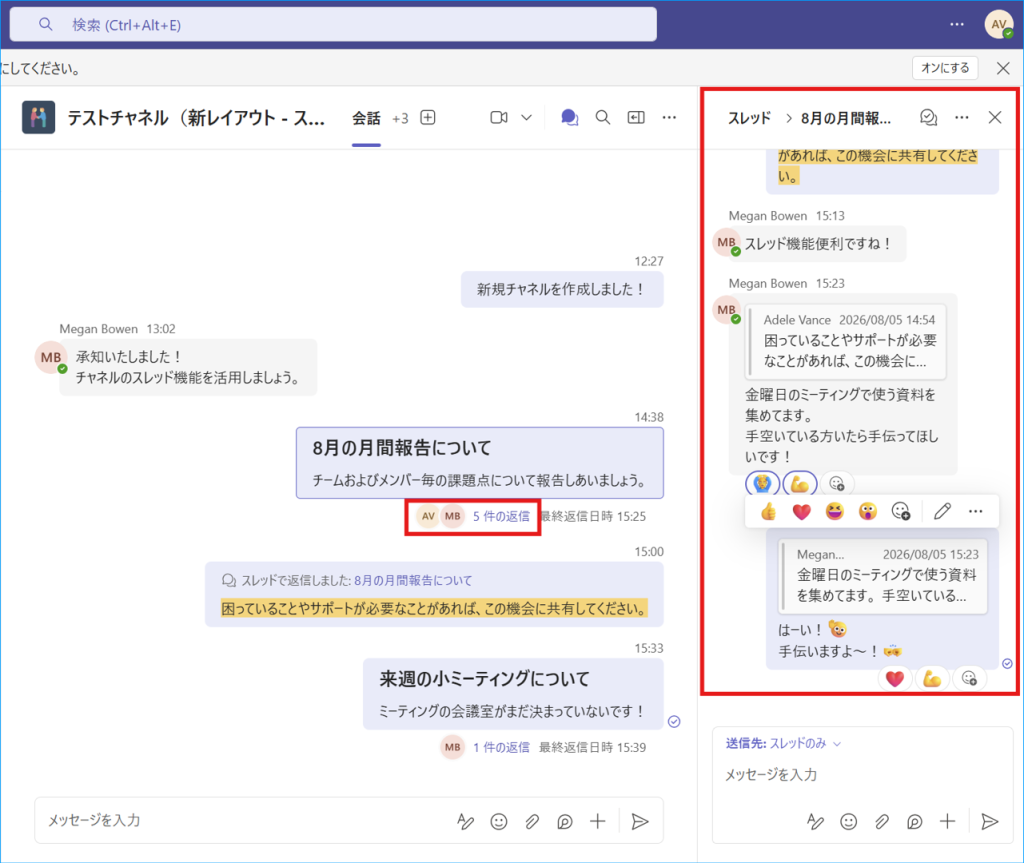Follow the 8月の月間報告について thread link
Screen dimensions: 1024x863
[413, 580]
